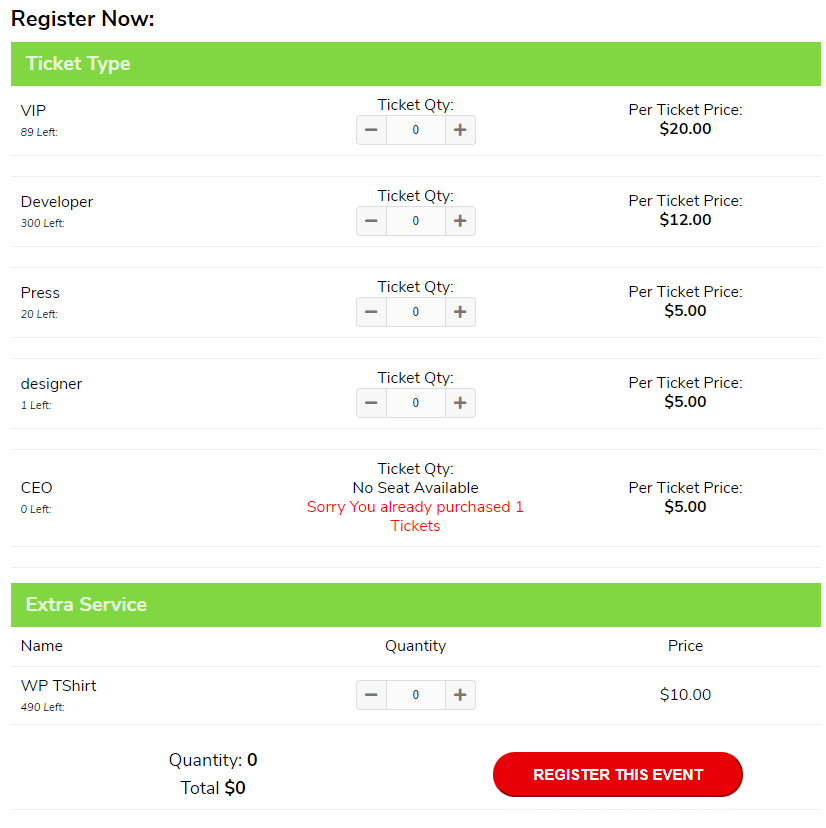This screenshot has height=828, width=826.
Task: Select the Press ticket quantity input
Action: pyautogui.click(x=416, y=312)
